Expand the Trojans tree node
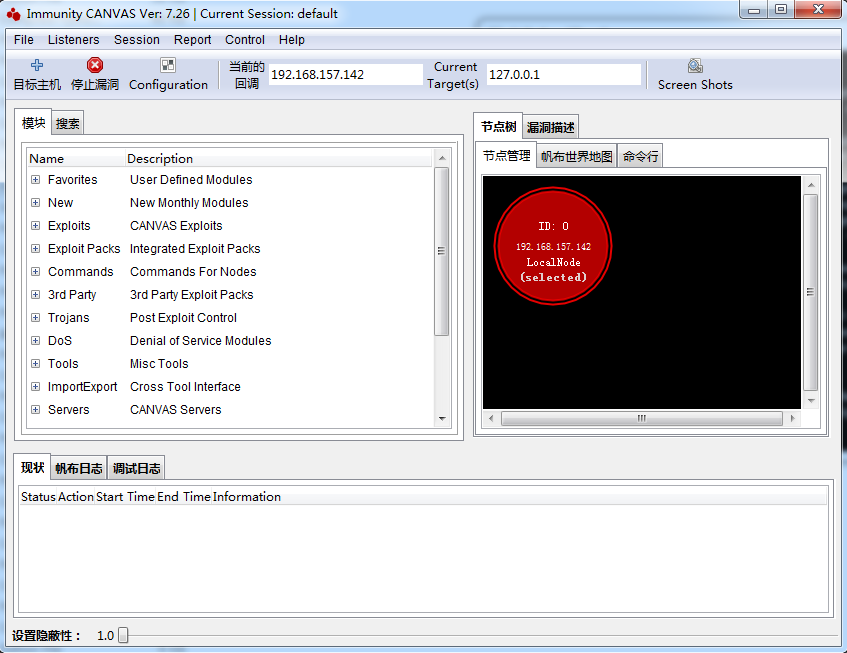The height and width of the screenshot is (653, 847). 36,318
